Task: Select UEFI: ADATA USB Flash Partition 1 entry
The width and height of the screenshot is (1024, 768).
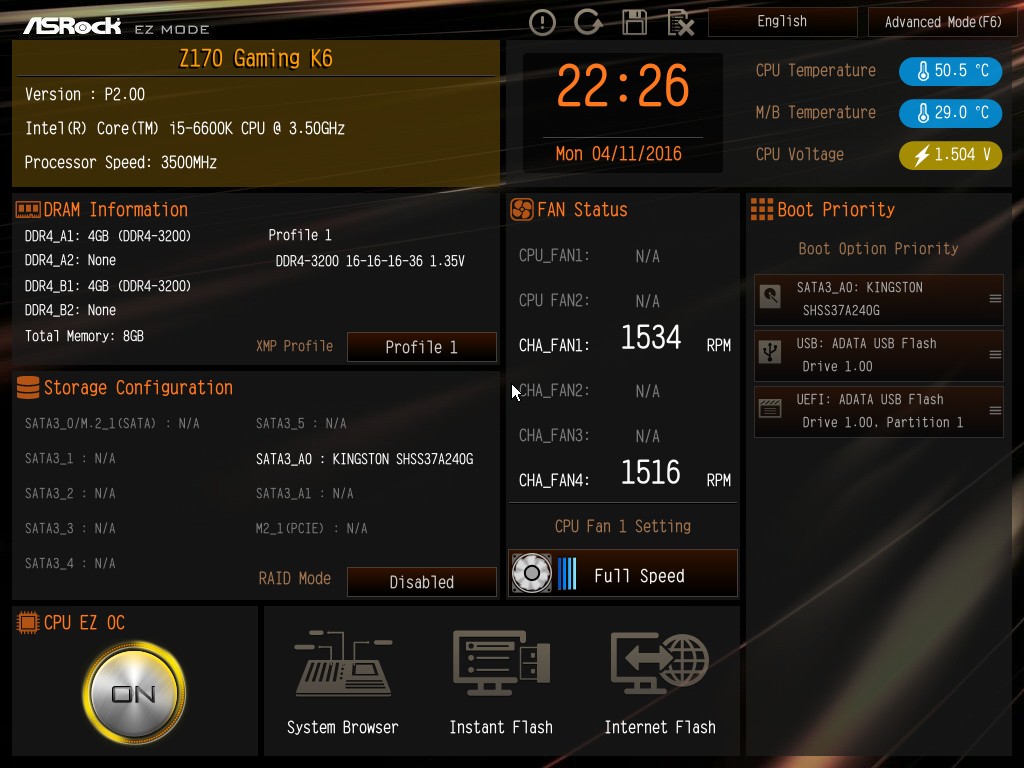Action: click(x=878, y=411)
